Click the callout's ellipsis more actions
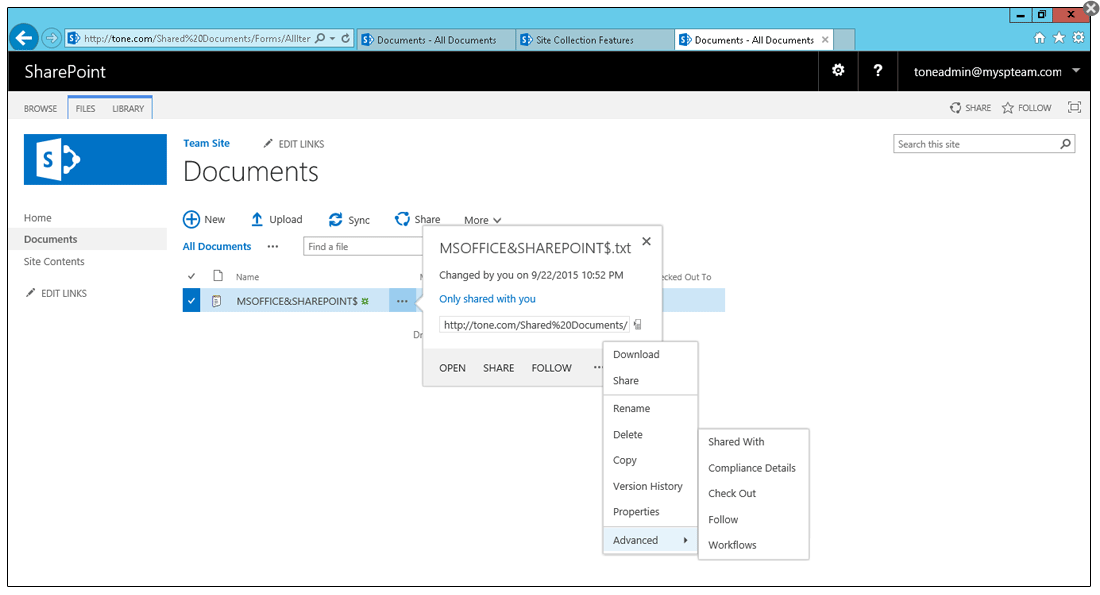The image size is (1100, 595). tap(597, 367)
